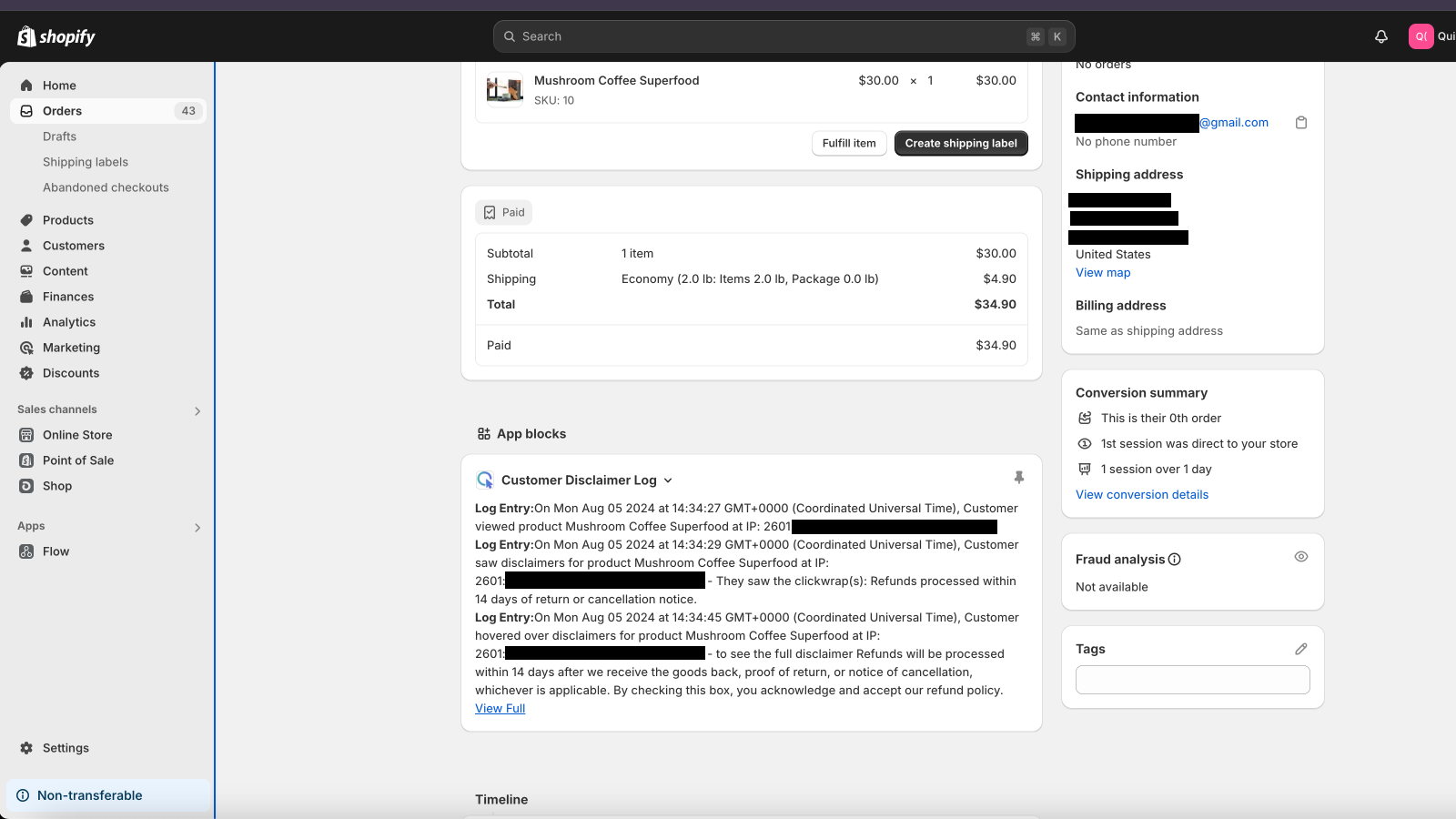1456x819 pixels.
Task: Click the Mushroom Coffee Superfood thumbnail
Action: click(x=505, y=90)
